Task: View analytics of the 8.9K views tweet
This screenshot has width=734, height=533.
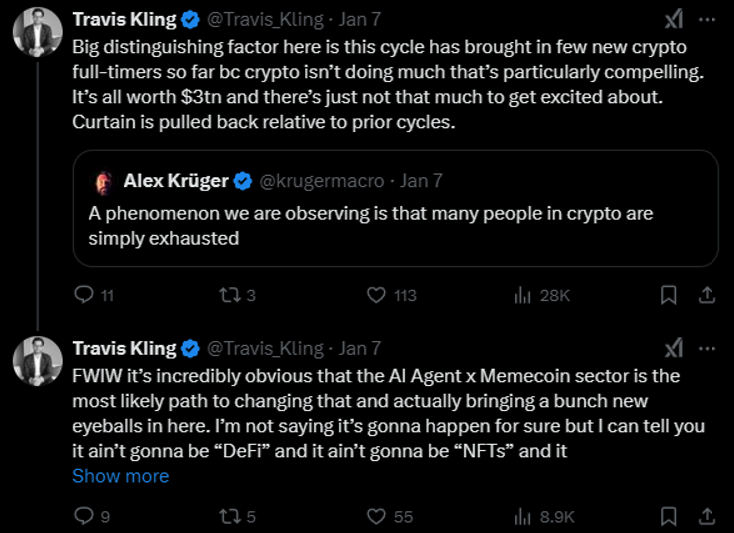Action: pos(521,516)
